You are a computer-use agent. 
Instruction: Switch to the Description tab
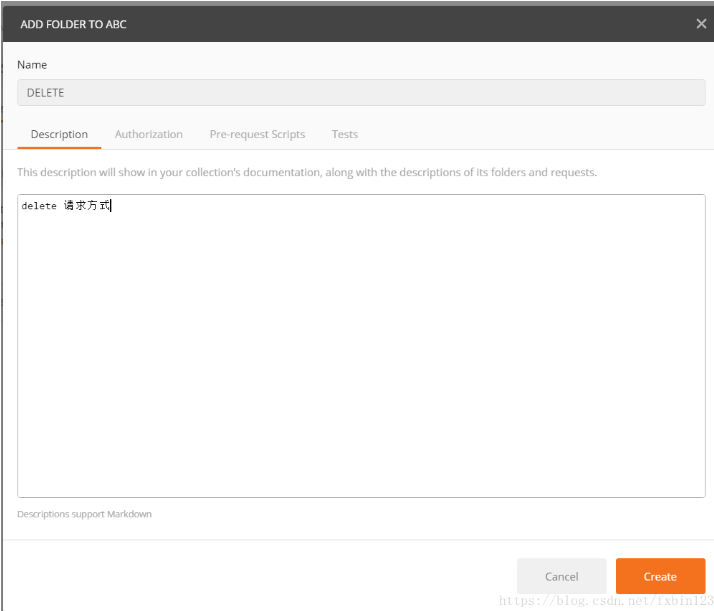click(x=59, y=134)
